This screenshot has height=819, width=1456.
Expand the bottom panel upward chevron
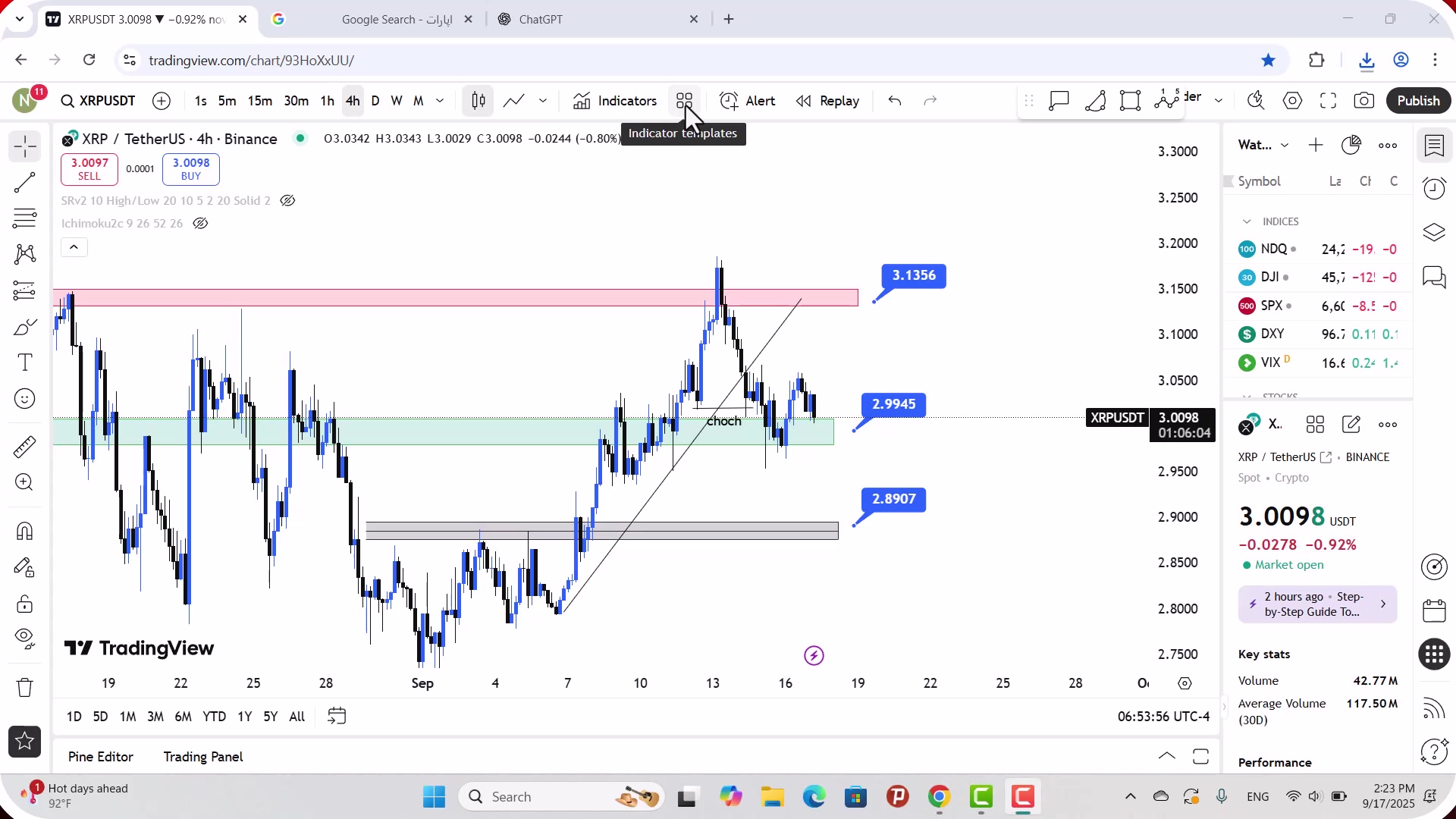click(x=1167, y=756)
